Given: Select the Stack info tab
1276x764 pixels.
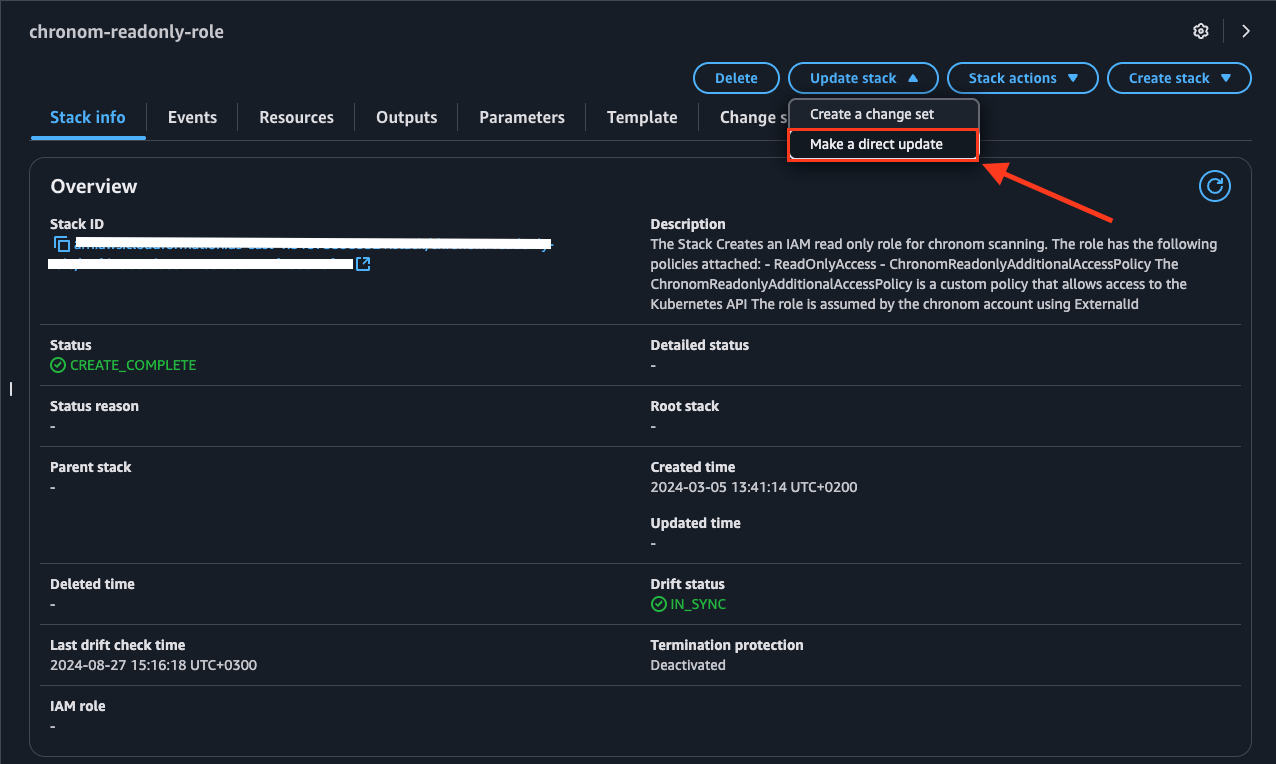Looking at the screenshot, I should 88,117.
